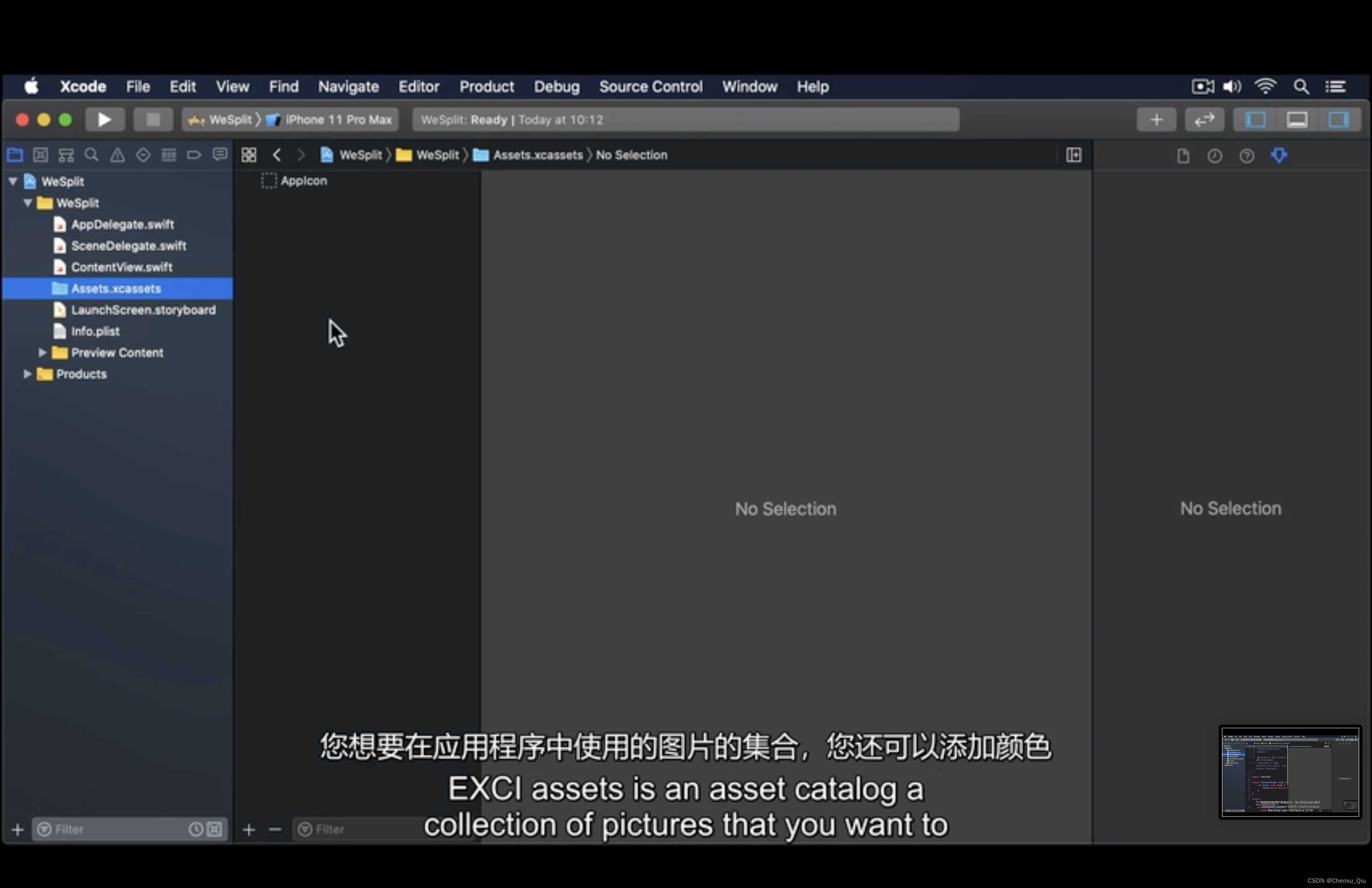Open the related items grid icon
The image size is (1372, 888).
[x=249, y=155]
